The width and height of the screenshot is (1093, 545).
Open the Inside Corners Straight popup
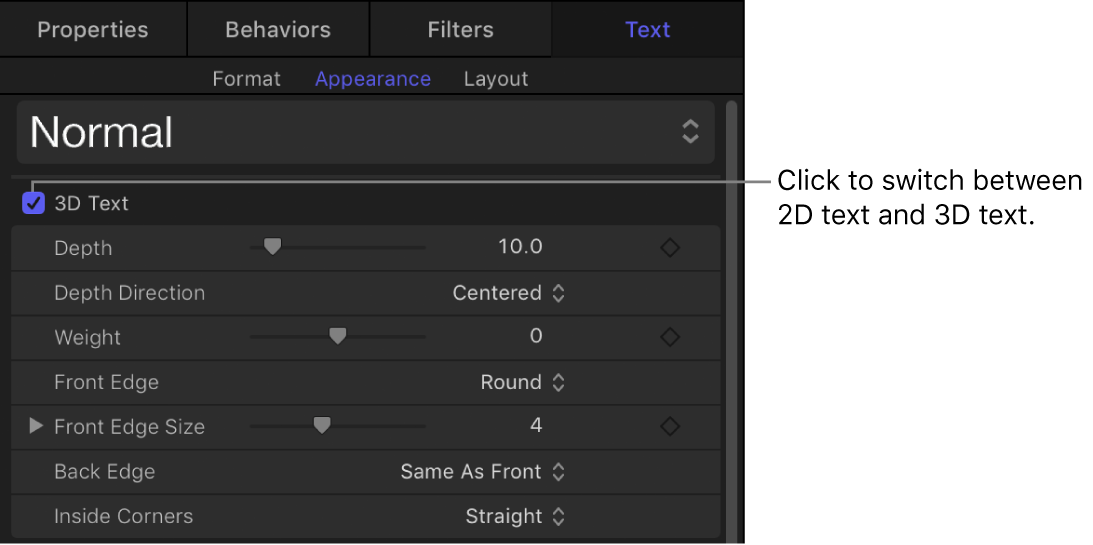click(x=515, y=517)
